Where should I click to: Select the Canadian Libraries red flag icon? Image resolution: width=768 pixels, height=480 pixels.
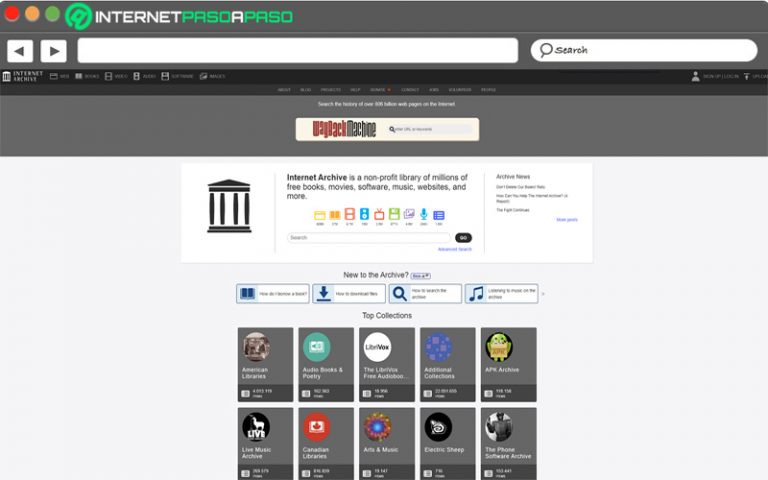(x=317, y=427)
